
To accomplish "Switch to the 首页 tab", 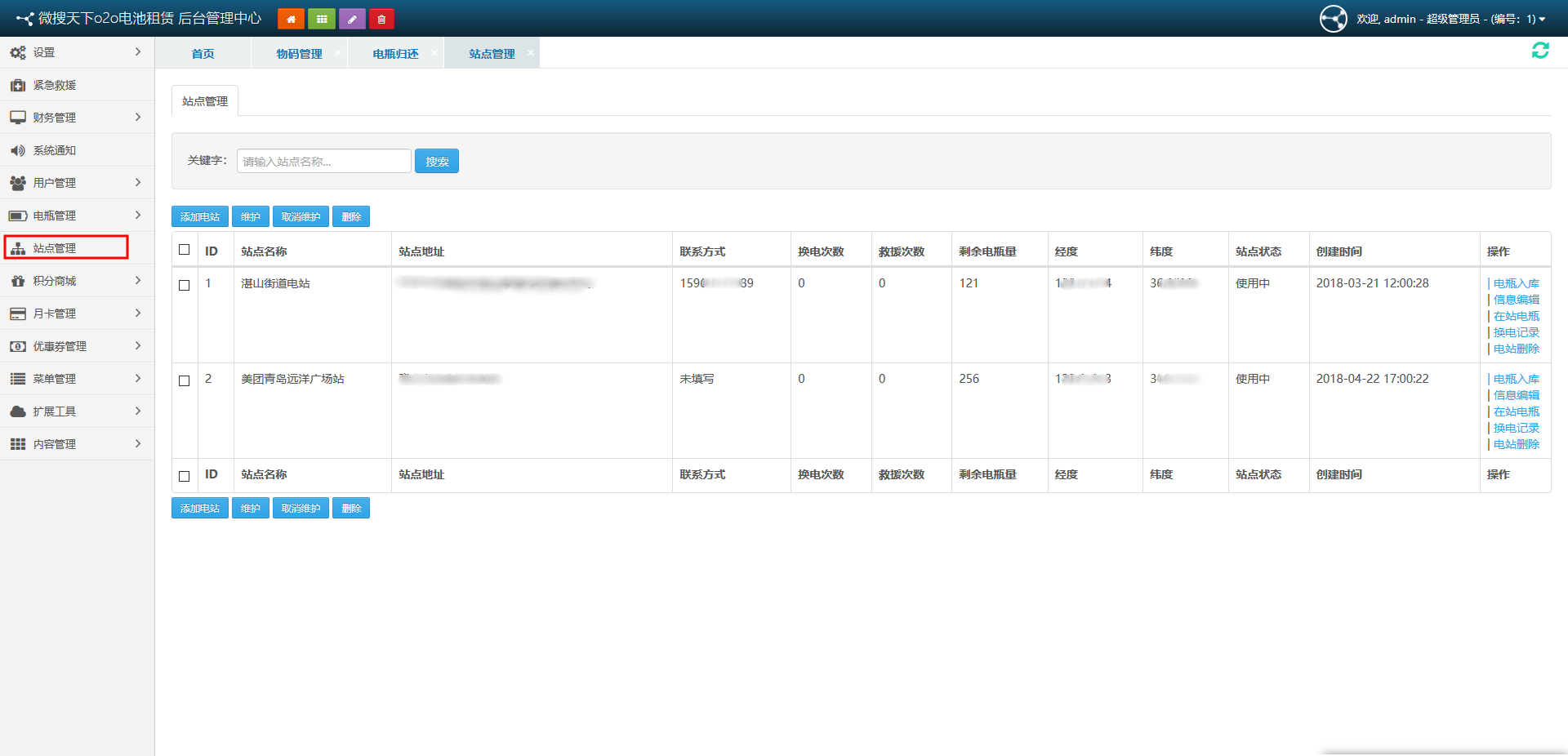I will 203,54.
